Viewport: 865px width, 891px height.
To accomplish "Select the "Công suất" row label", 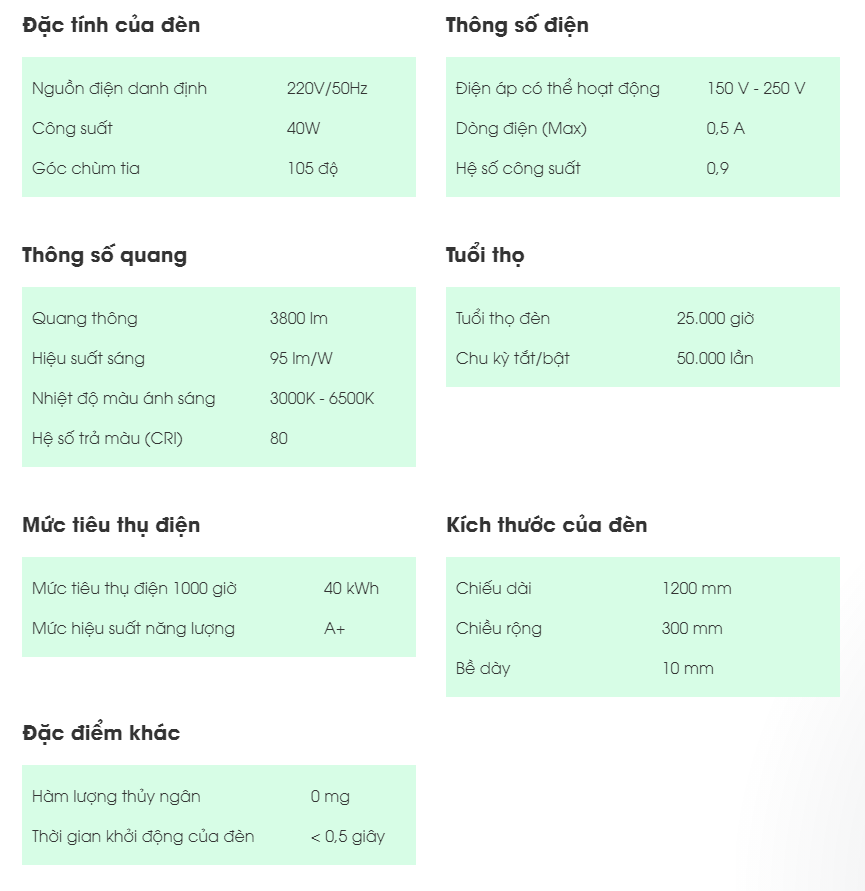I will coord(72,129).
